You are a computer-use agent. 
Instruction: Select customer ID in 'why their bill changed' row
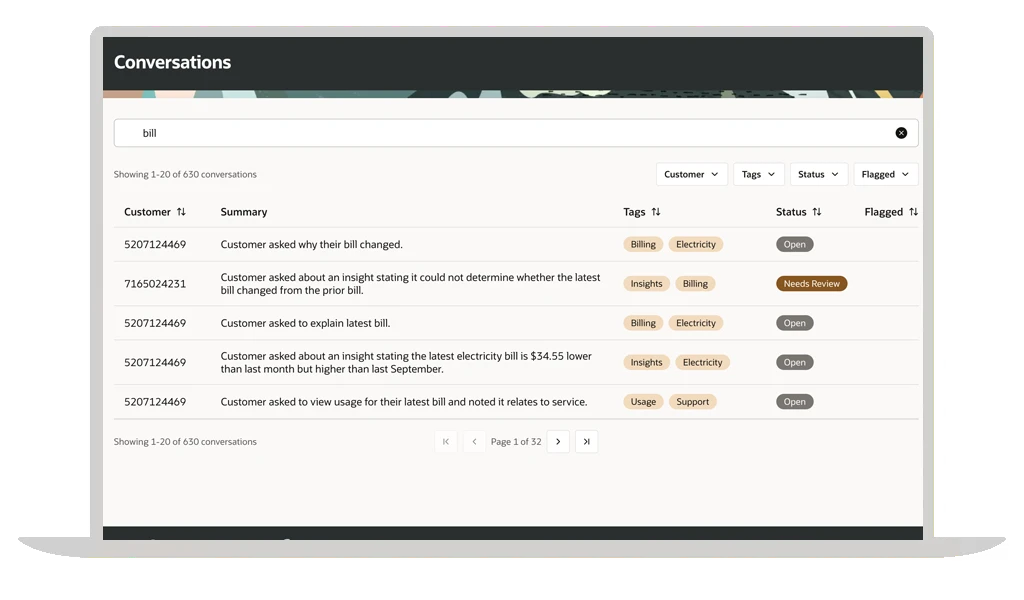pos(155,245)
